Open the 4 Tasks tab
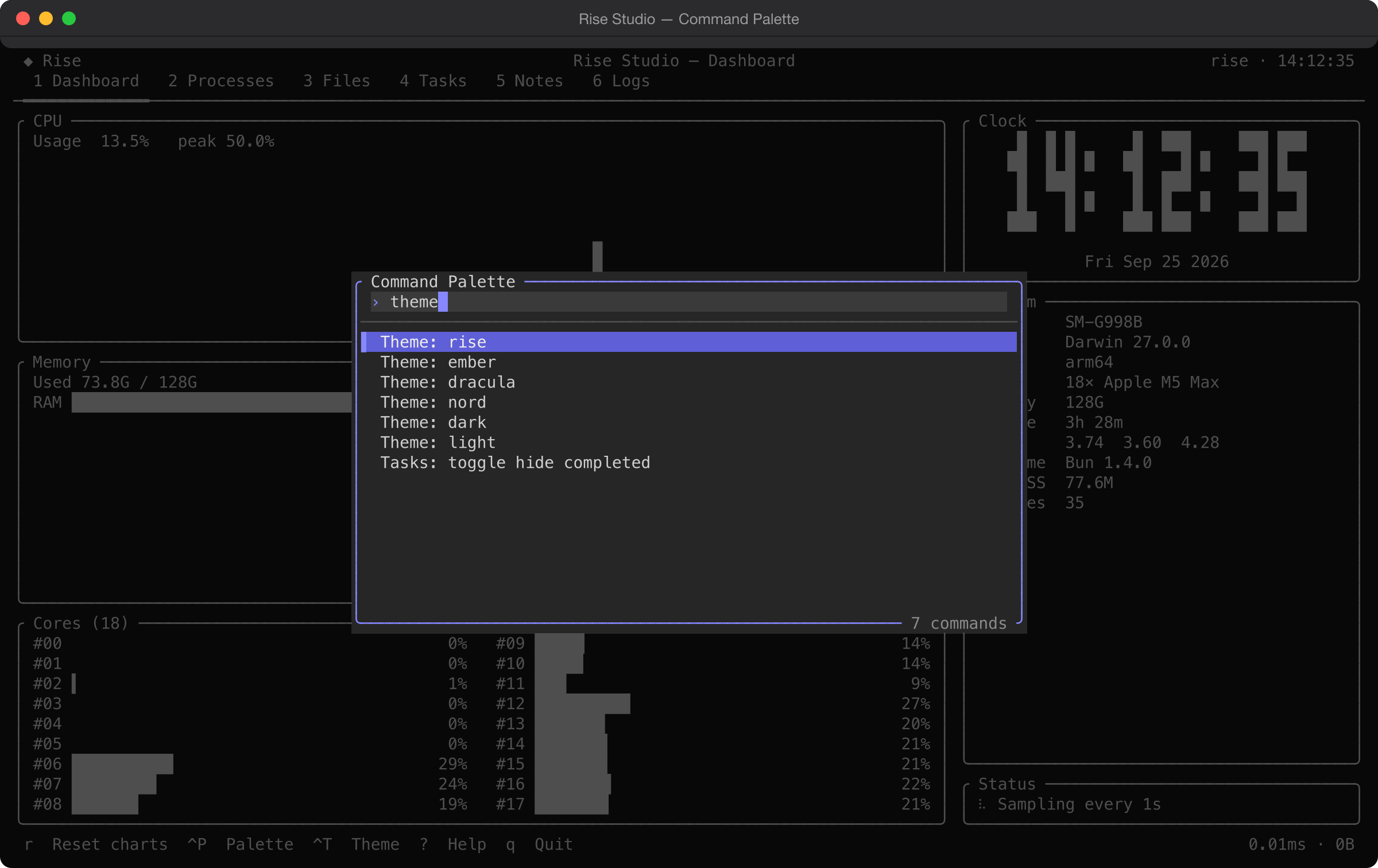 click(433, 81)
